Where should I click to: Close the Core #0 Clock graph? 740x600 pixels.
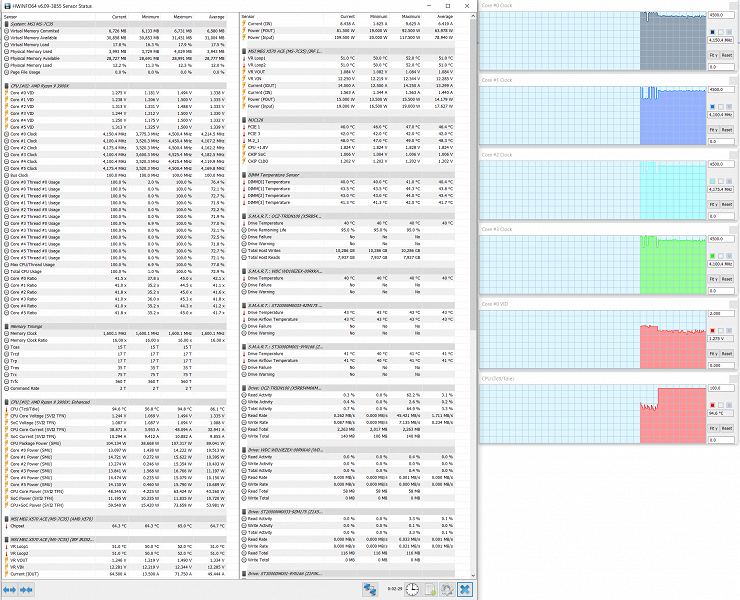tap(733, 6)
